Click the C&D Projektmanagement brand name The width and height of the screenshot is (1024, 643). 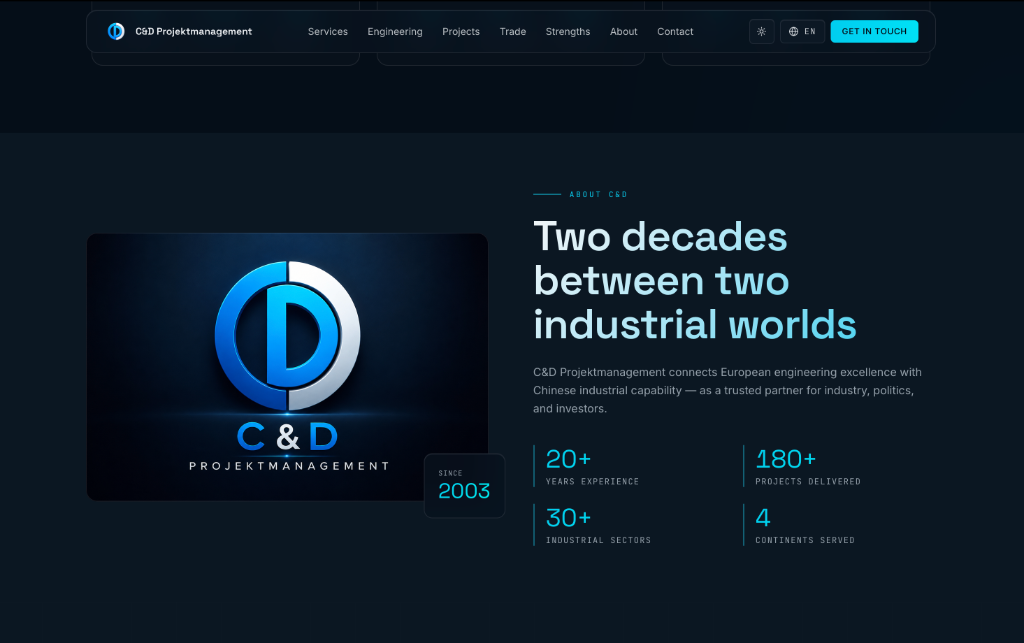pyautogui.click(x=193, y=31)
